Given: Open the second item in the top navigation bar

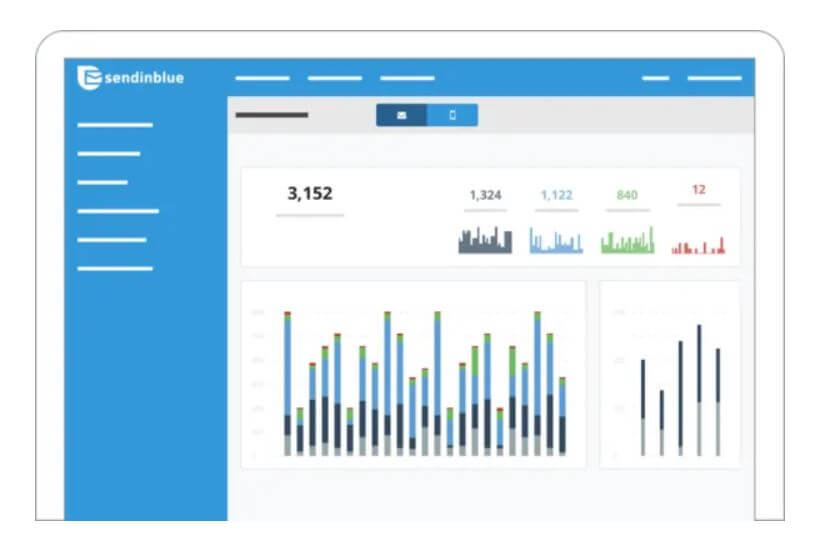Looking at the screenshot, I should coord(335,78).
